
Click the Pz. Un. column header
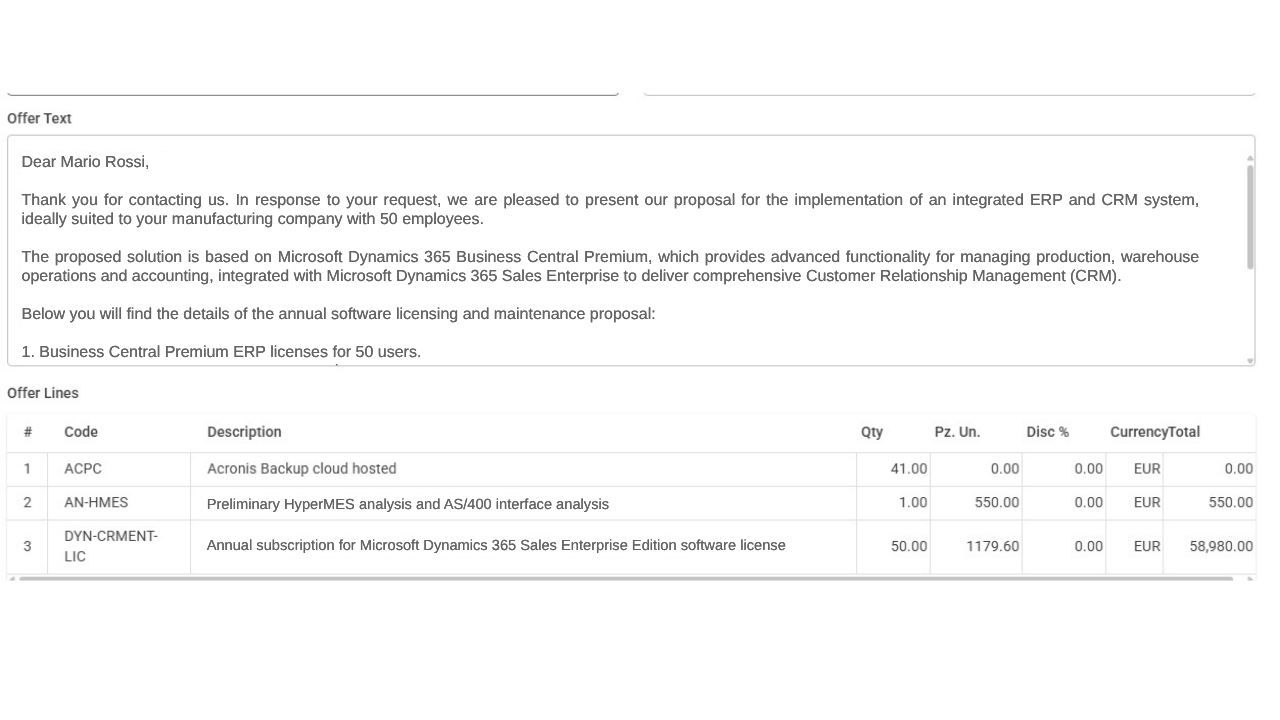[957, 432]
